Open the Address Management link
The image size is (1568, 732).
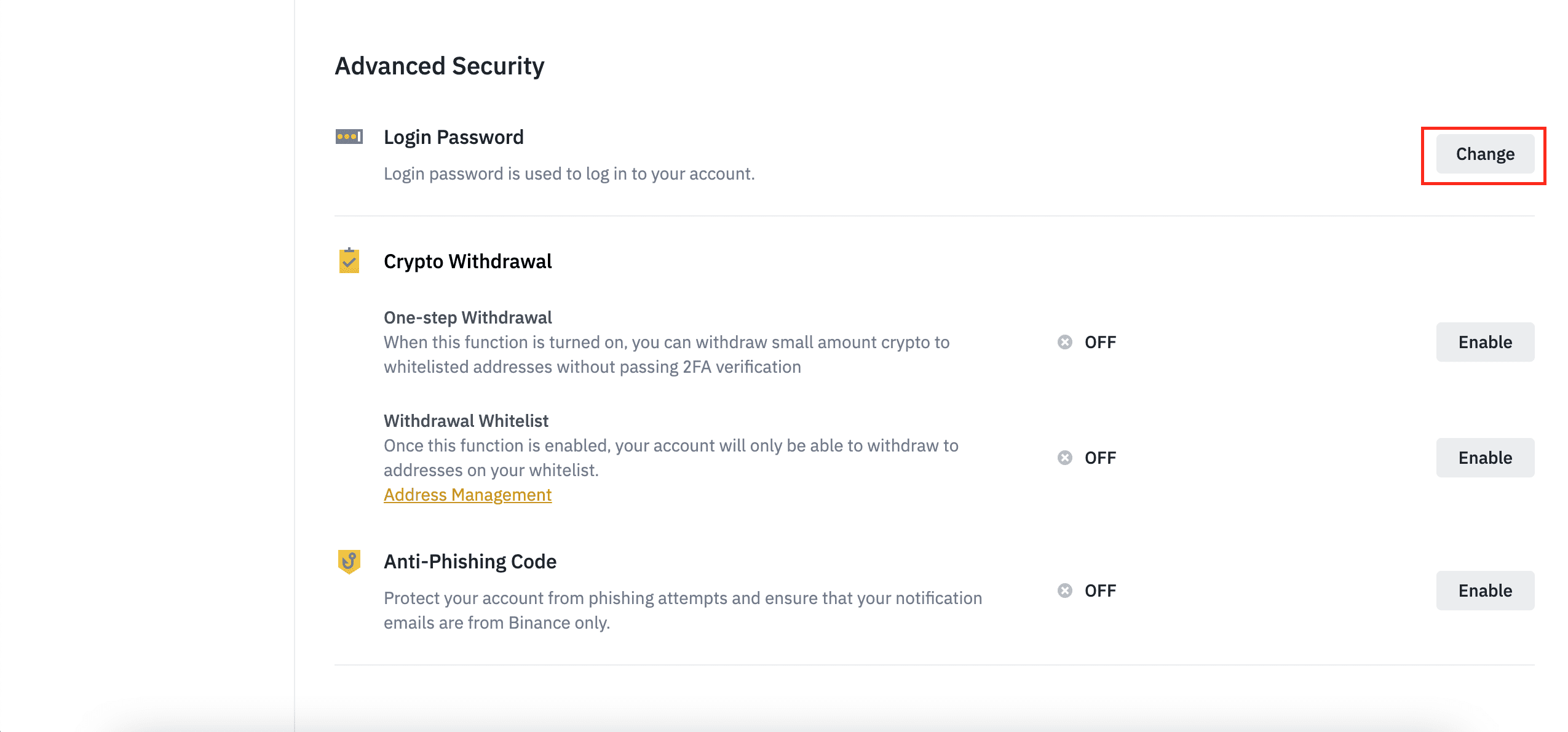click(x=467, y=495)
